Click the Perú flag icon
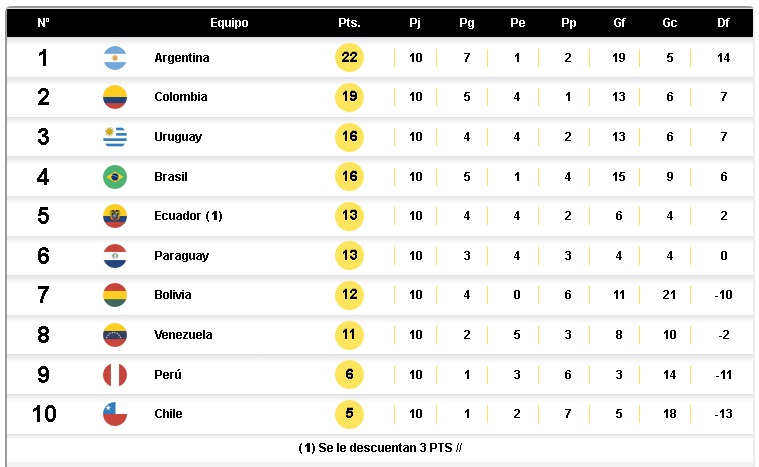Viewport: 759px width, 467px height. pyautogui.click(x=115, y=374)
